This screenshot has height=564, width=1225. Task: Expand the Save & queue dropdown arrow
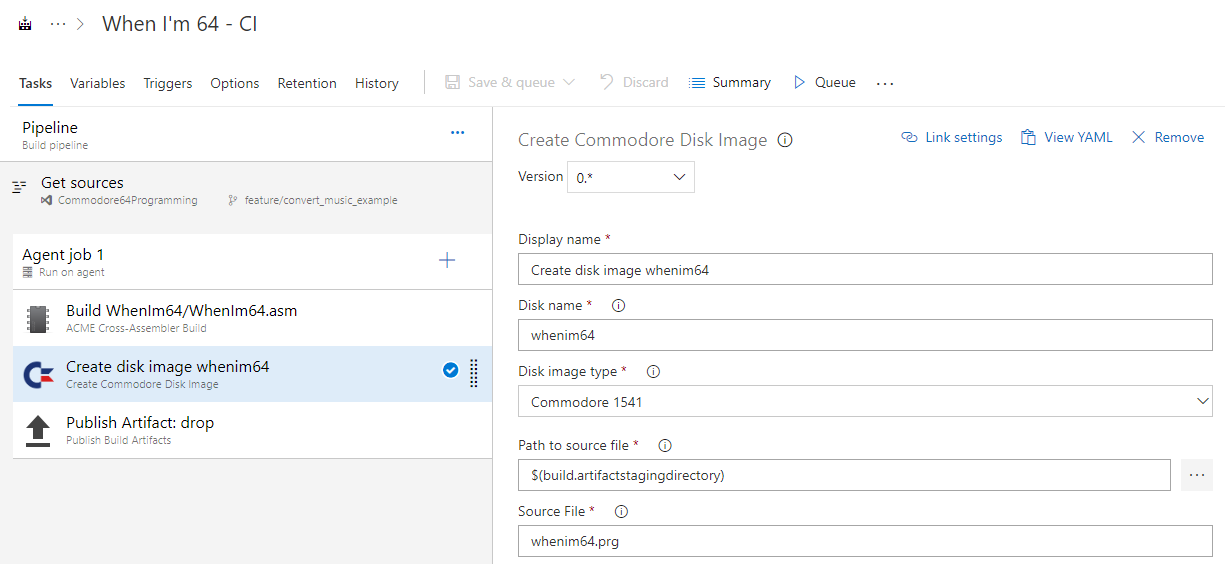(570, 83)
